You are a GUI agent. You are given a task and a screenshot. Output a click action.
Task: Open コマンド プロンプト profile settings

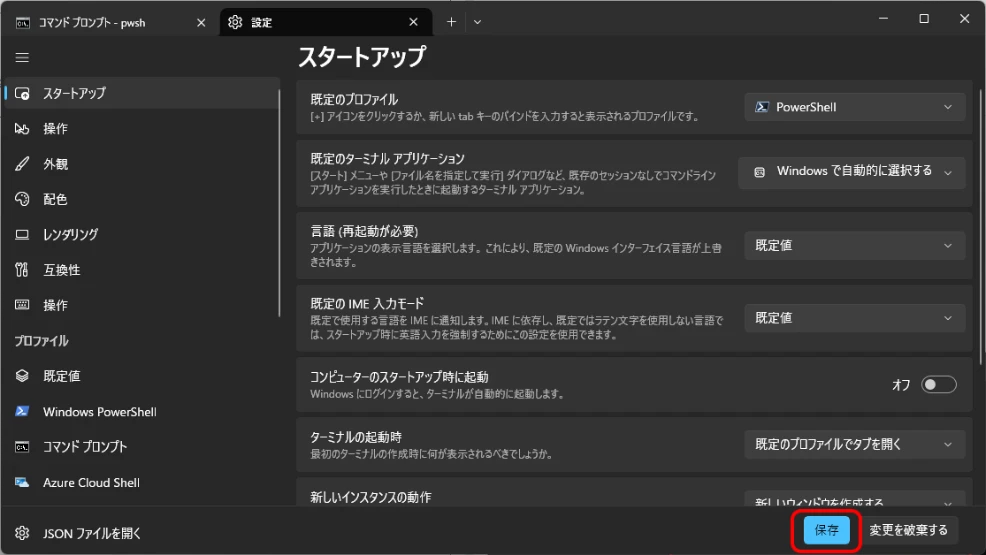[85, 447]
